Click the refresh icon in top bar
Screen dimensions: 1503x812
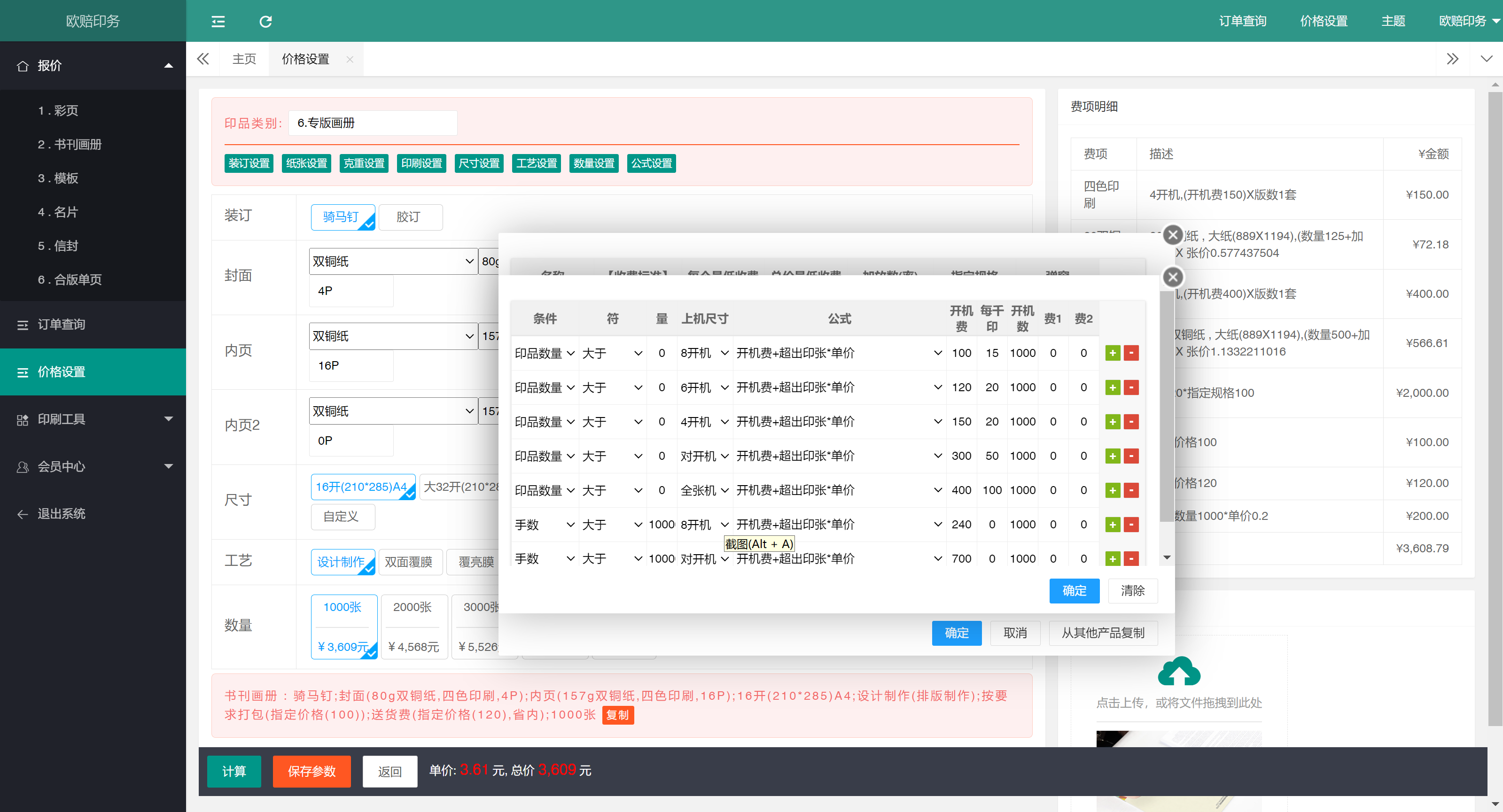[x=265, y=22]
